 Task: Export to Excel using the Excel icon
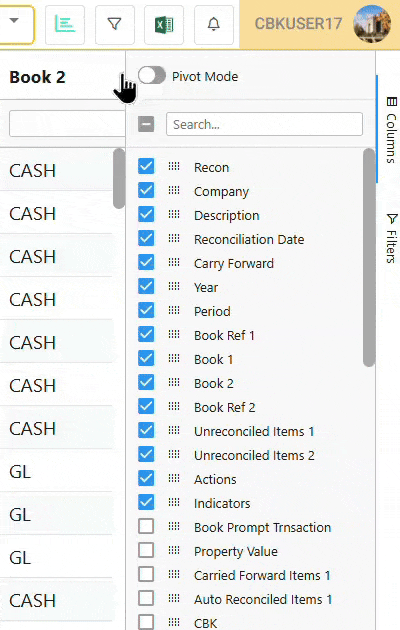pos(164,25)
